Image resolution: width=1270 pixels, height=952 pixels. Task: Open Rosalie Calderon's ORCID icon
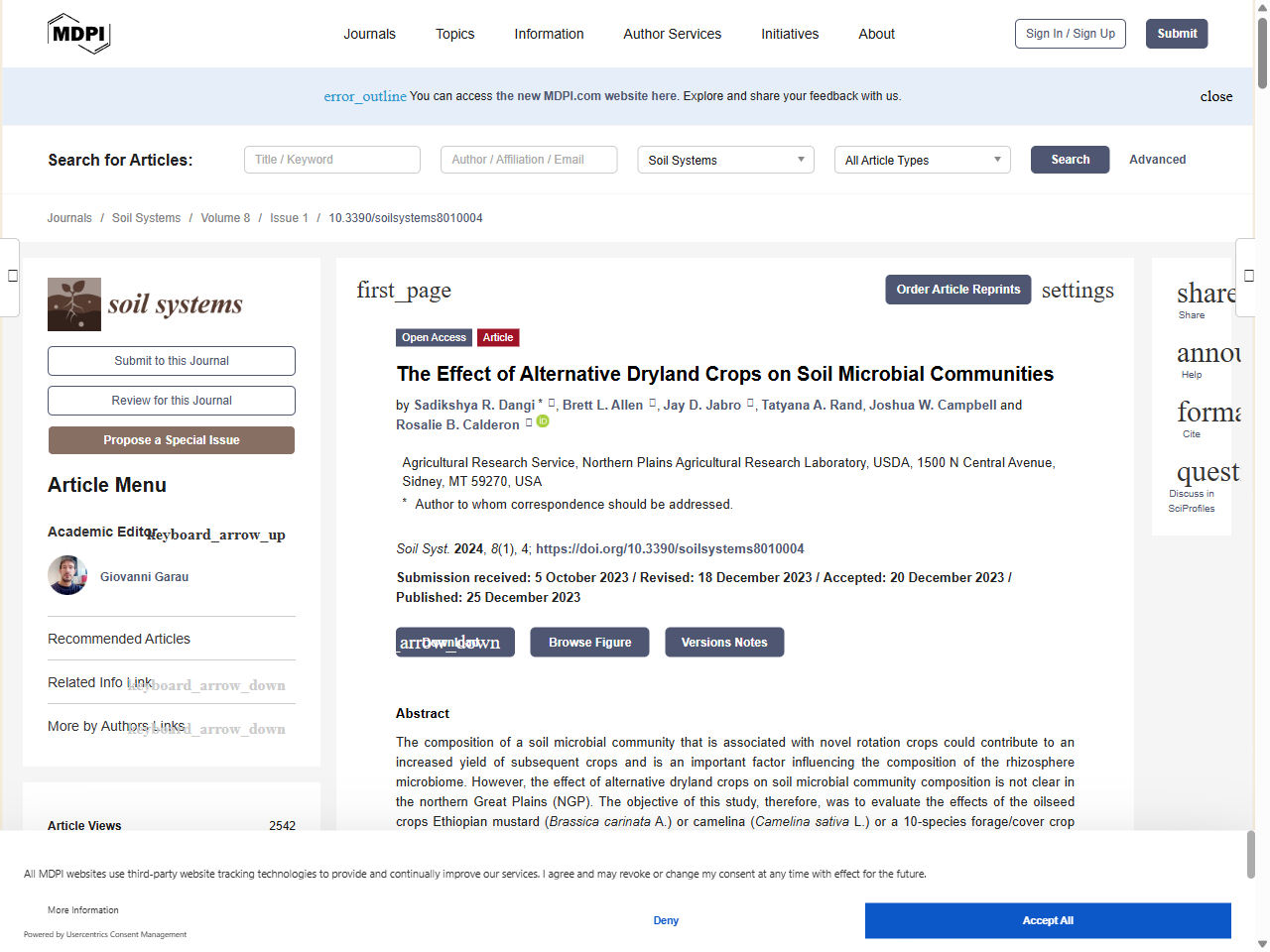[543, 421]
